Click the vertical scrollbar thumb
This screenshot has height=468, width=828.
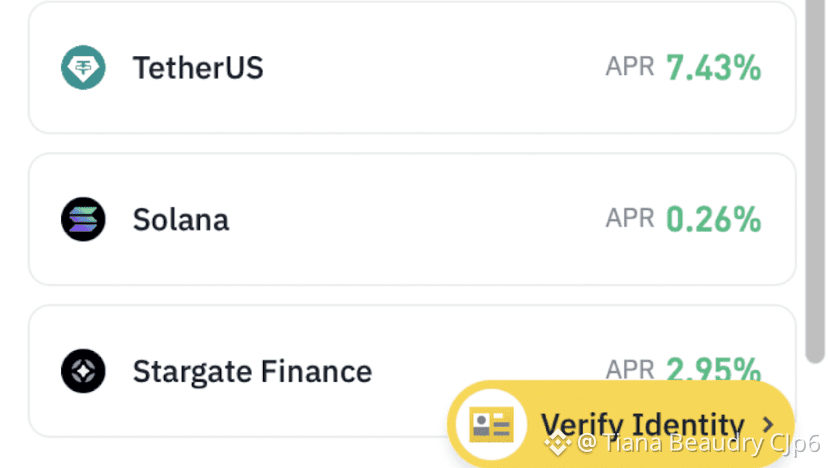(x=815, y=180)
